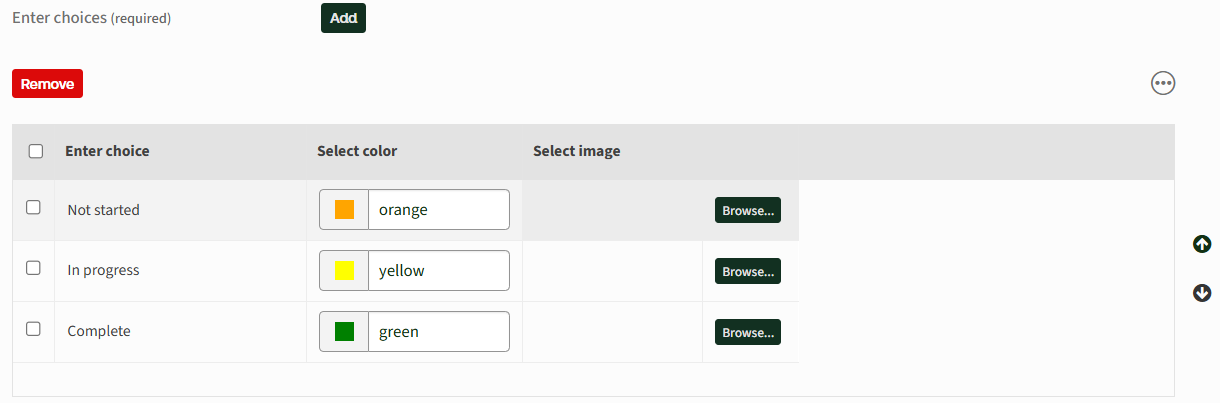Open the orange color swatch picker

(x=344, y=210)
